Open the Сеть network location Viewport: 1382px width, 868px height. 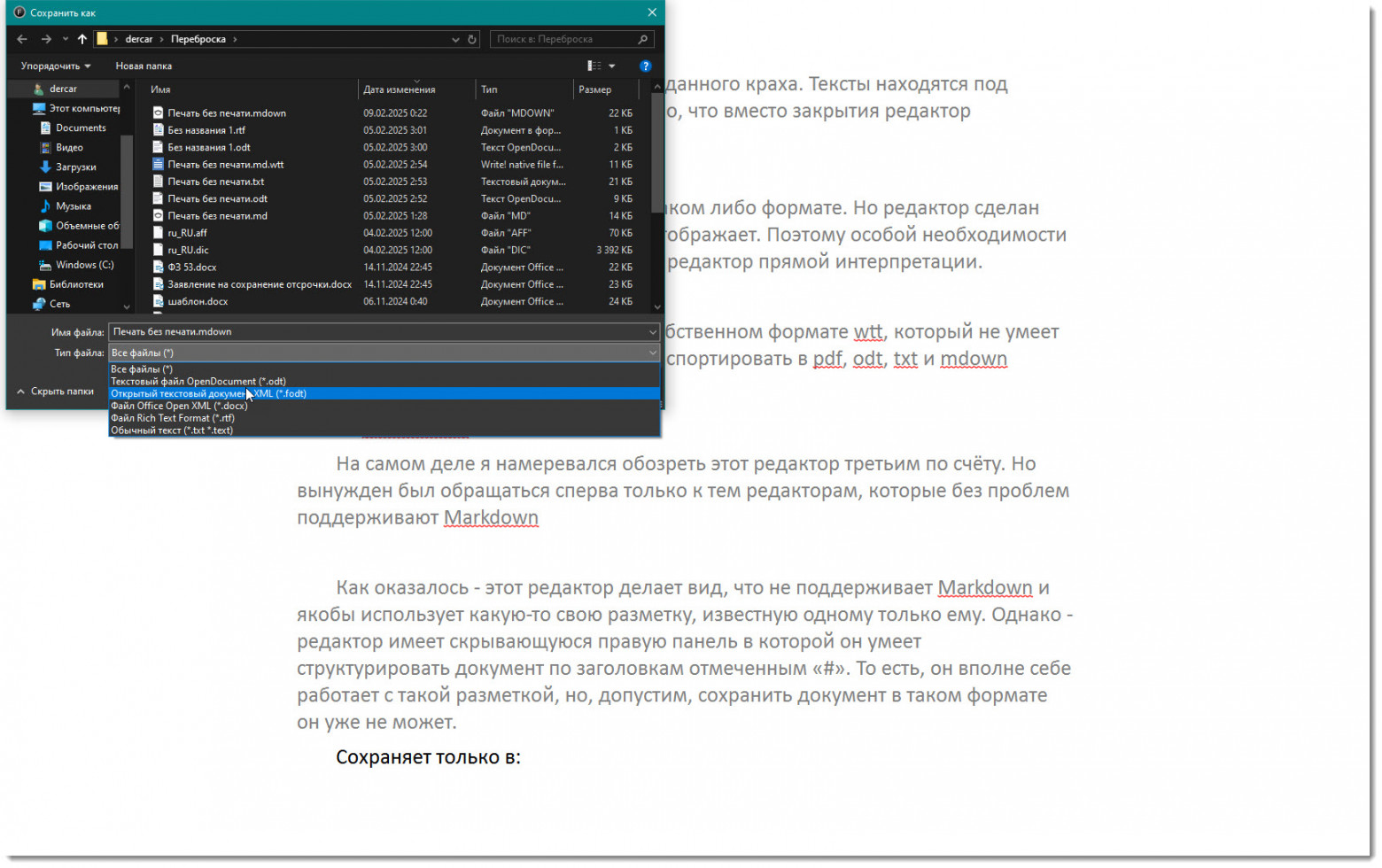[60, 303]
